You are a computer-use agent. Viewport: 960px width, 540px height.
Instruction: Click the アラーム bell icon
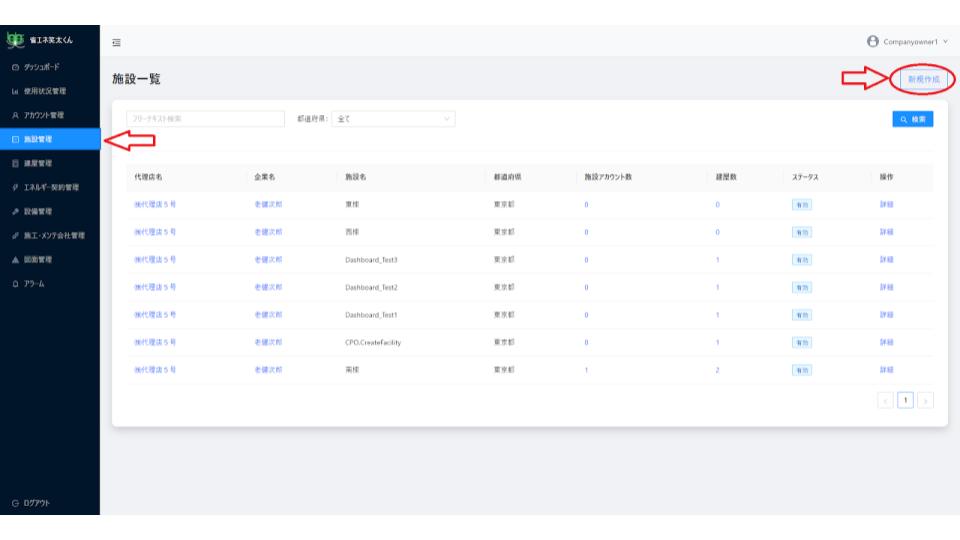click(x=14, y=283)
